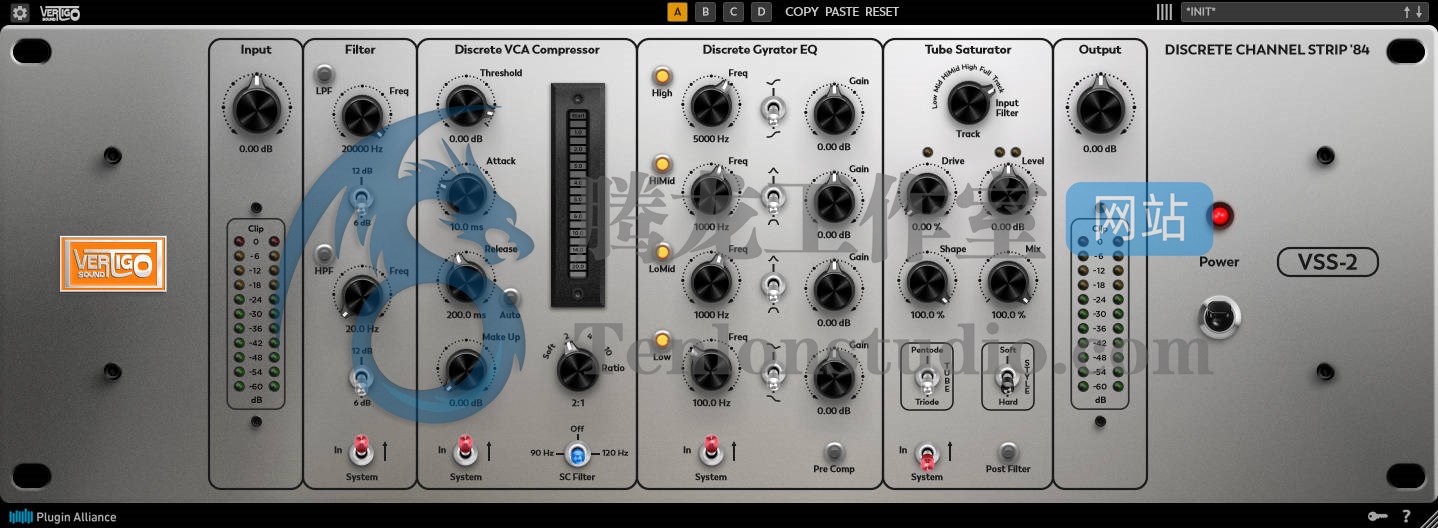Flip the HPF 12 dB / 6 dB slope switch
Image resolution: width=1438 pixels, height=528 pixels.
[x=362, y=378]
